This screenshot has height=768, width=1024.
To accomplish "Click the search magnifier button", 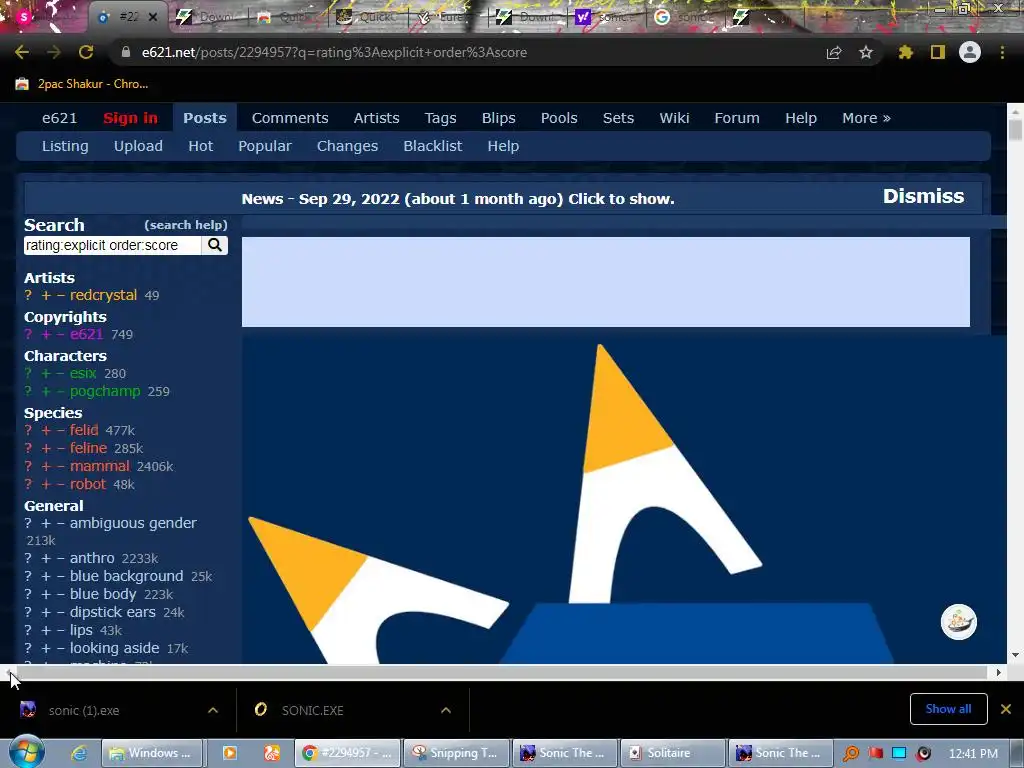I will 215,246.
